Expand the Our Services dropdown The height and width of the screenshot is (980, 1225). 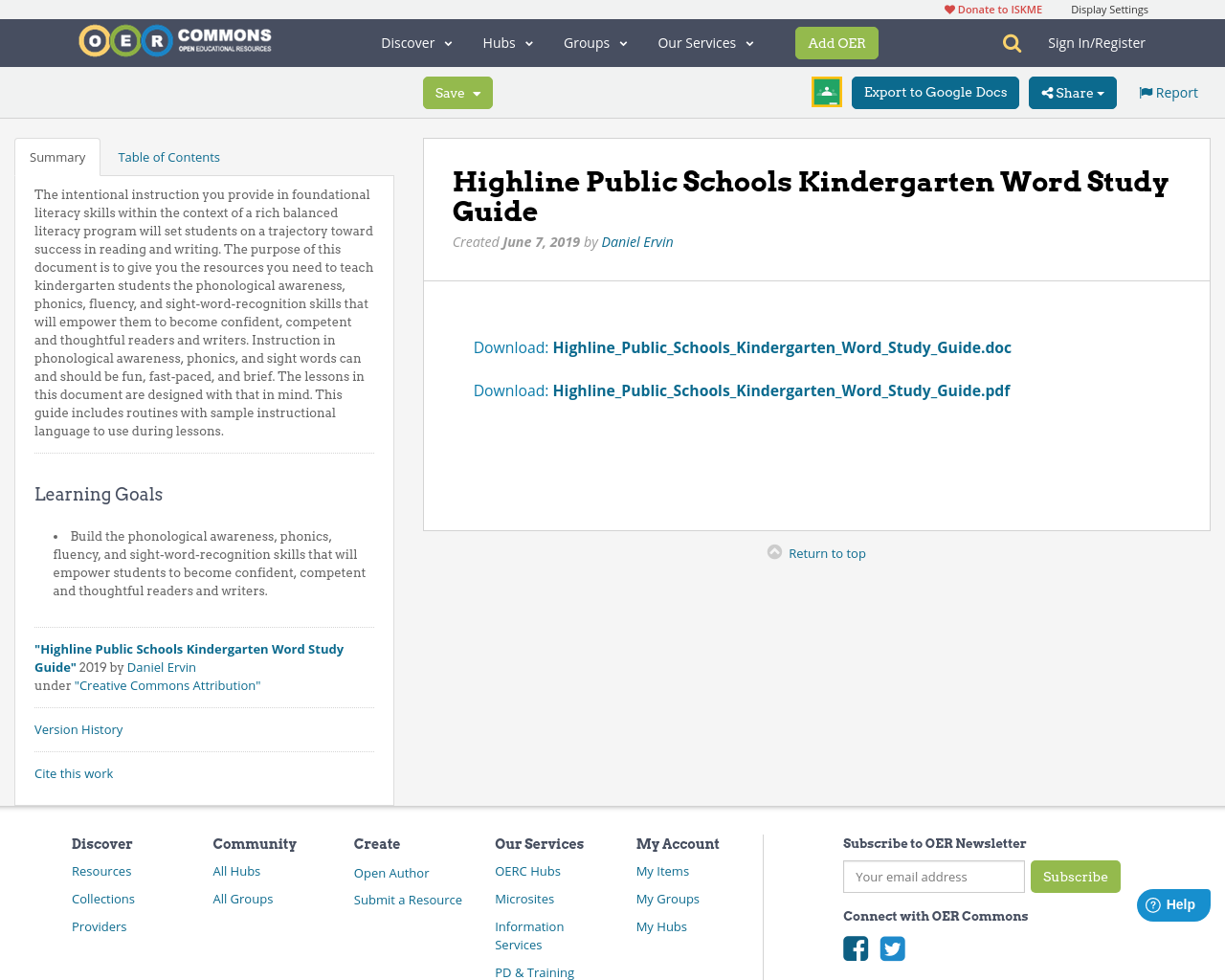(704, 42)
